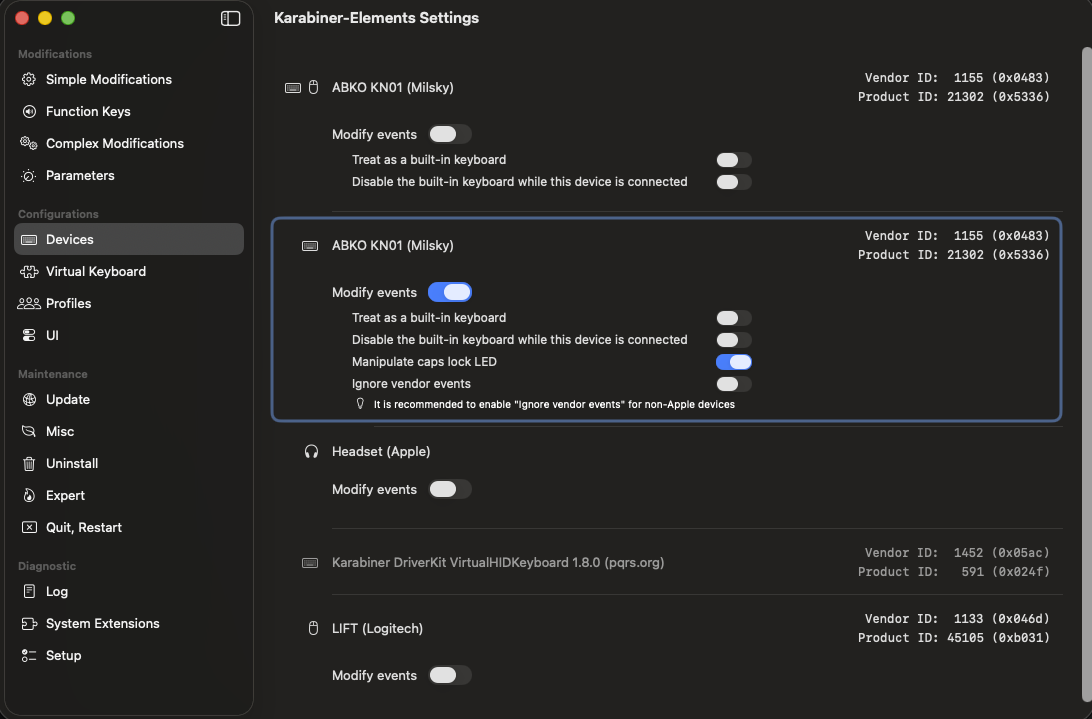Click Vendor ID 1133 (0x046d) value
The width and height of the screenshot is (1092, 719).
click(x=1001, y=619)
